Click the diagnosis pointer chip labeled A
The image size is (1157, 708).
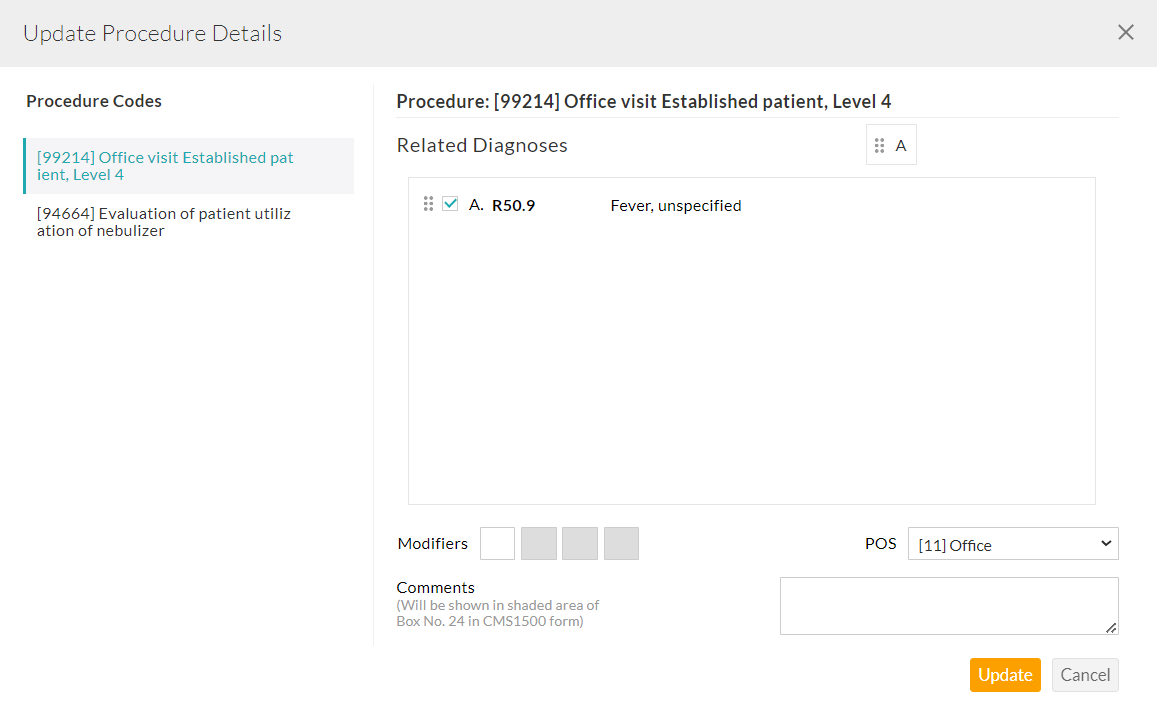pyautogui.click(x=901, y=146)
